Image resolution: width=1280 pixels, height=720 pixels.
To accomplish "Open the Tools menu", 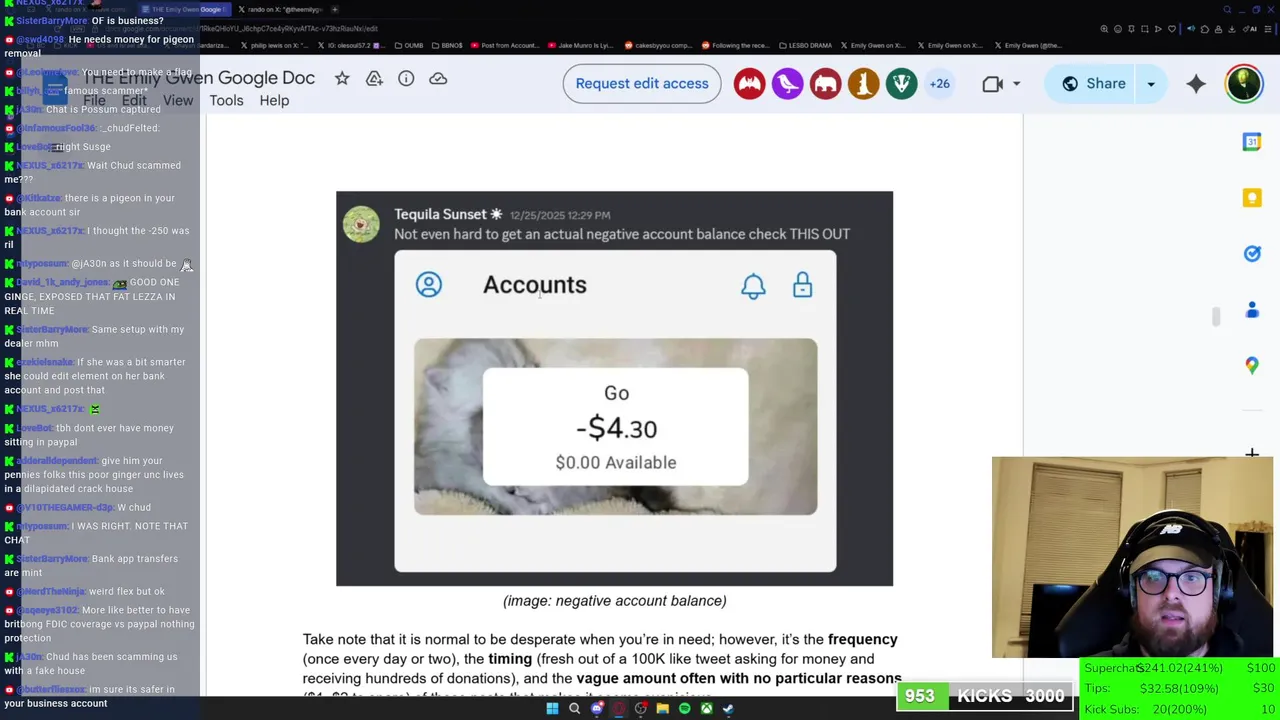I will (226, 100).
